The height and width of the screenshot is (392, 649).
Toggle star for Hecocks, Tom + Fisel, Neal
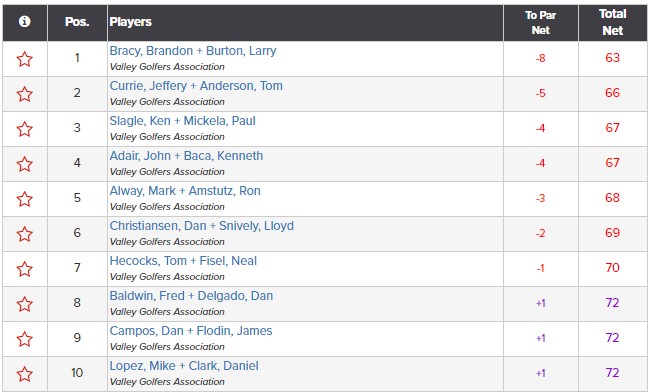24,269
